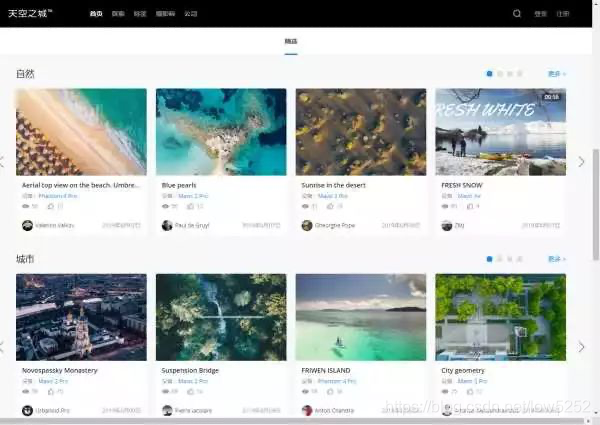Click the eye icon under Sunrise in the desert
Viewport: 600px width, 425px height.
tap(305, 206)
